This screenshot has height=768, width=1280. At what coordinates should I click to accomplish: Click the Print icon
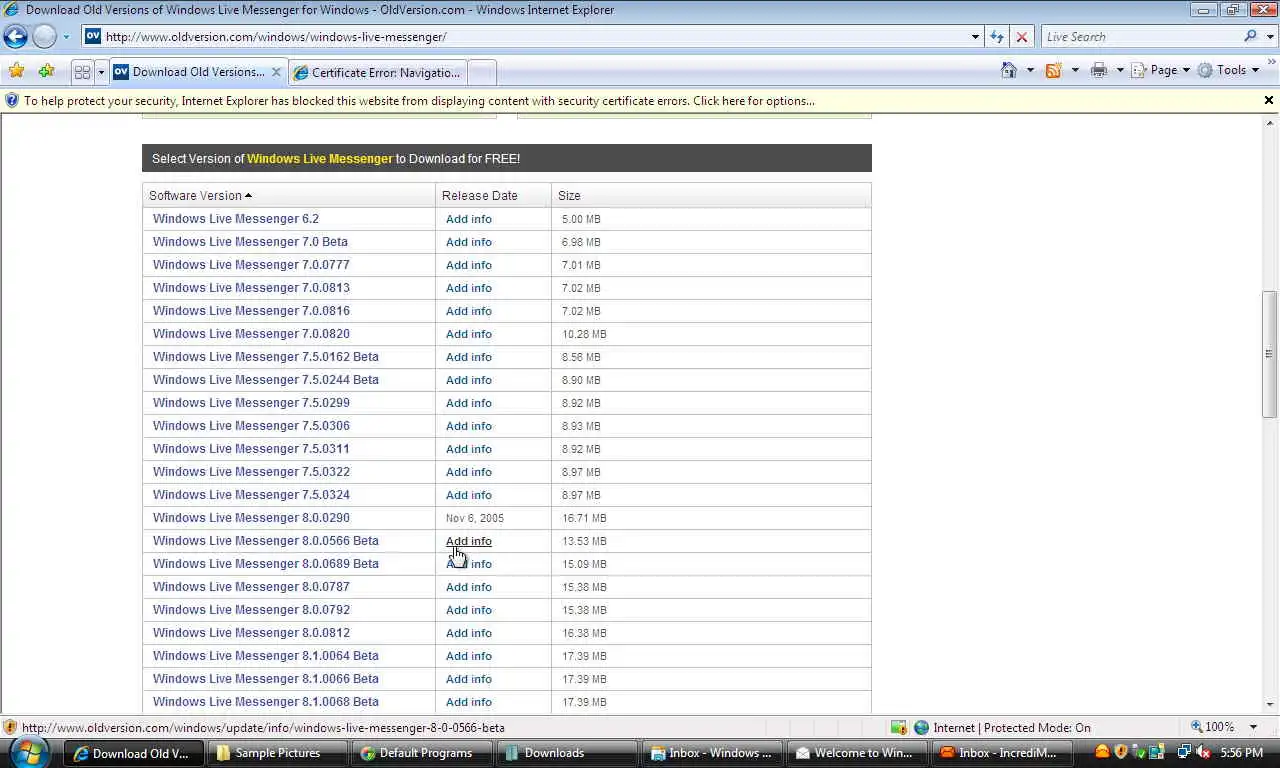tap(1099, 70)
